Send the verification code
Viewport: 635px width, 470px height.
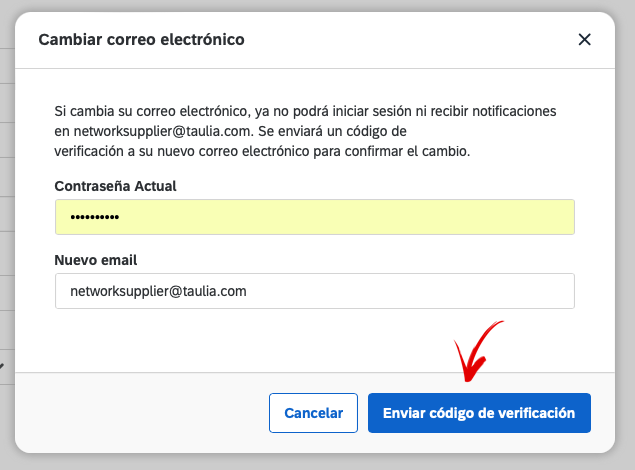coord(479,413)
